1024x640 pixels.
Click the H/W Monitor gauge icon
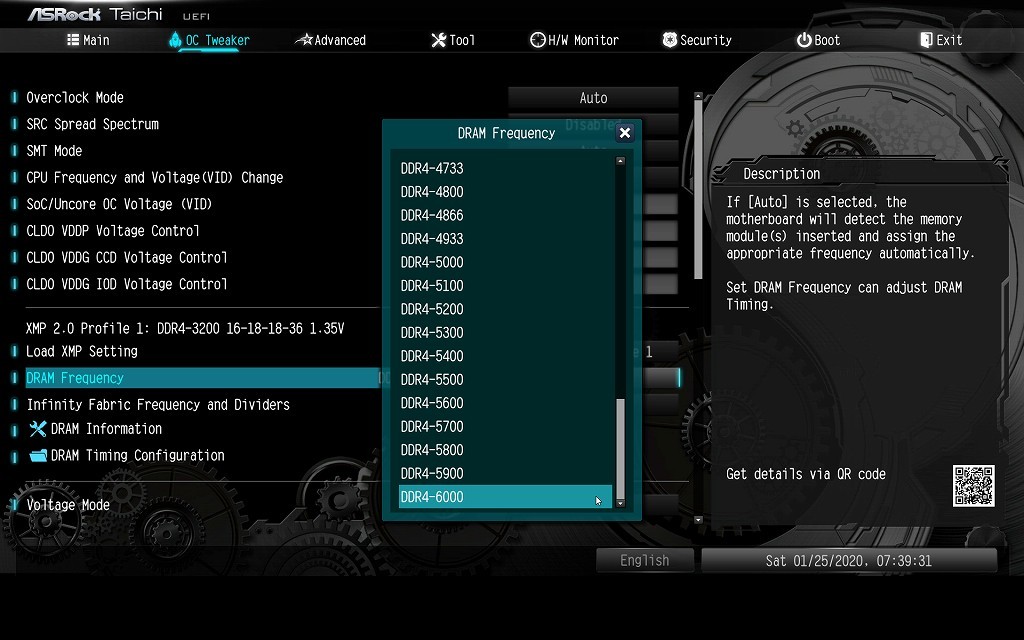coord(537,40)
